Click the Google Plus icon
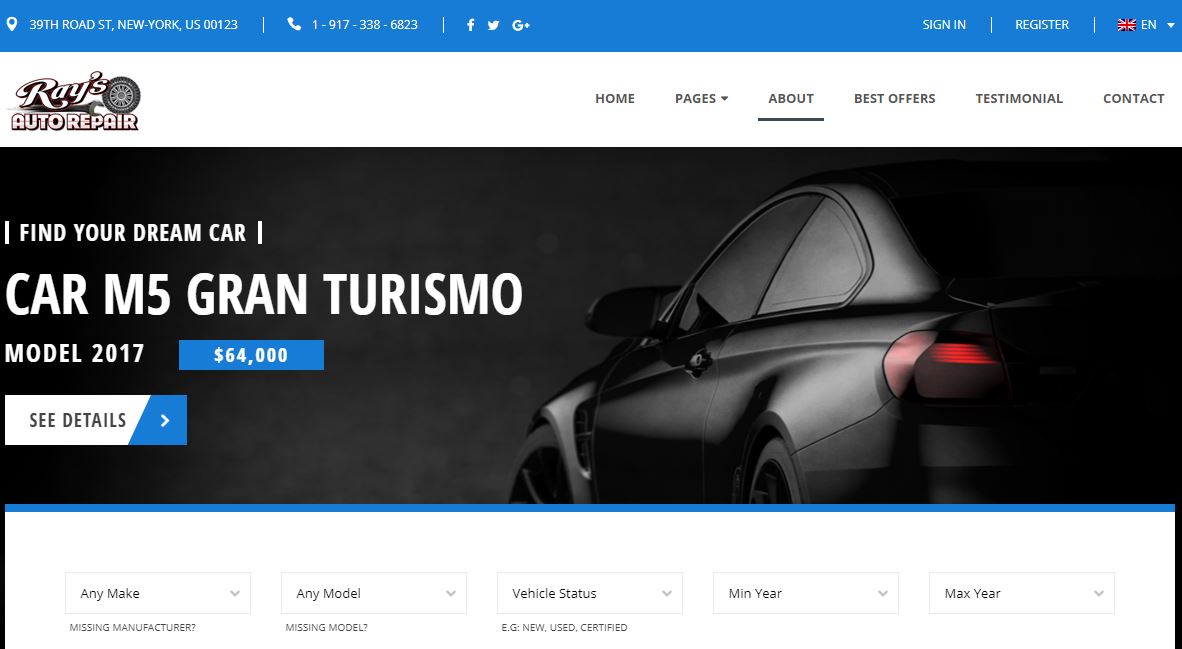This screenshot has width=1182, height=649. coord(520,25)
